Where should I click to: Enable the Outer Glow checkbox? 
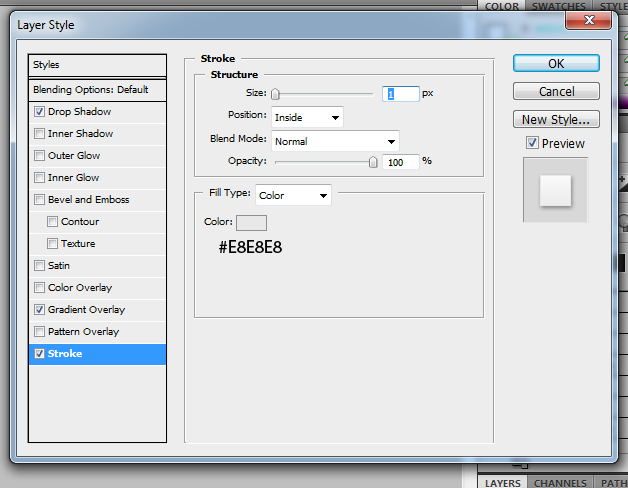click(x=39, y=155)
